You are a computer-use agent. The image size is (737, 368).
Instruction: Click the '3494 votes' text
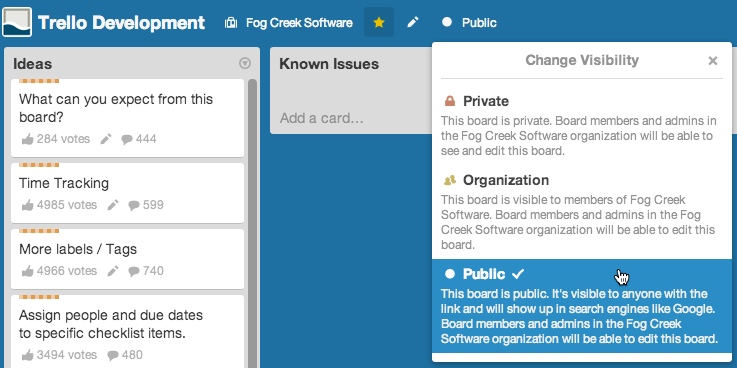point(67,355)
